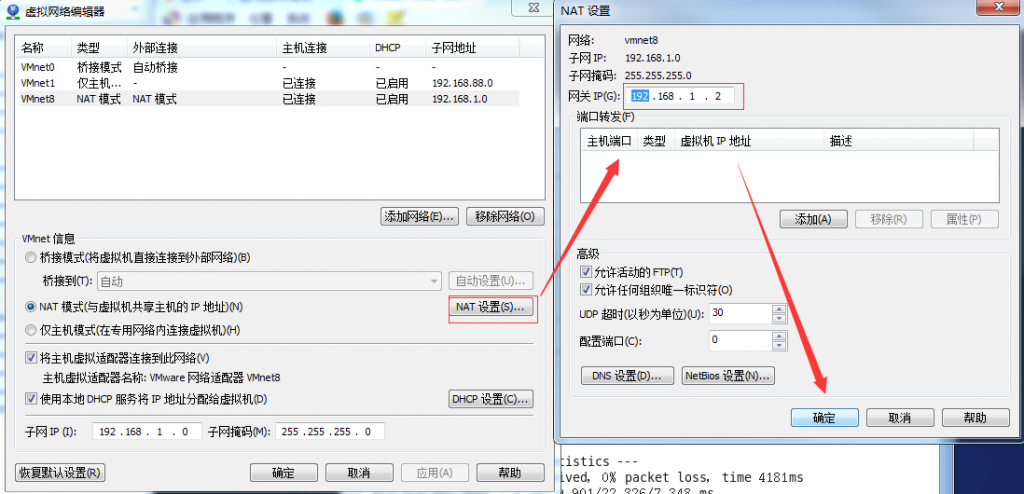1024x494 pixels.
Task: Click 恢复默认设置(R) button
Action: [60, 472]
